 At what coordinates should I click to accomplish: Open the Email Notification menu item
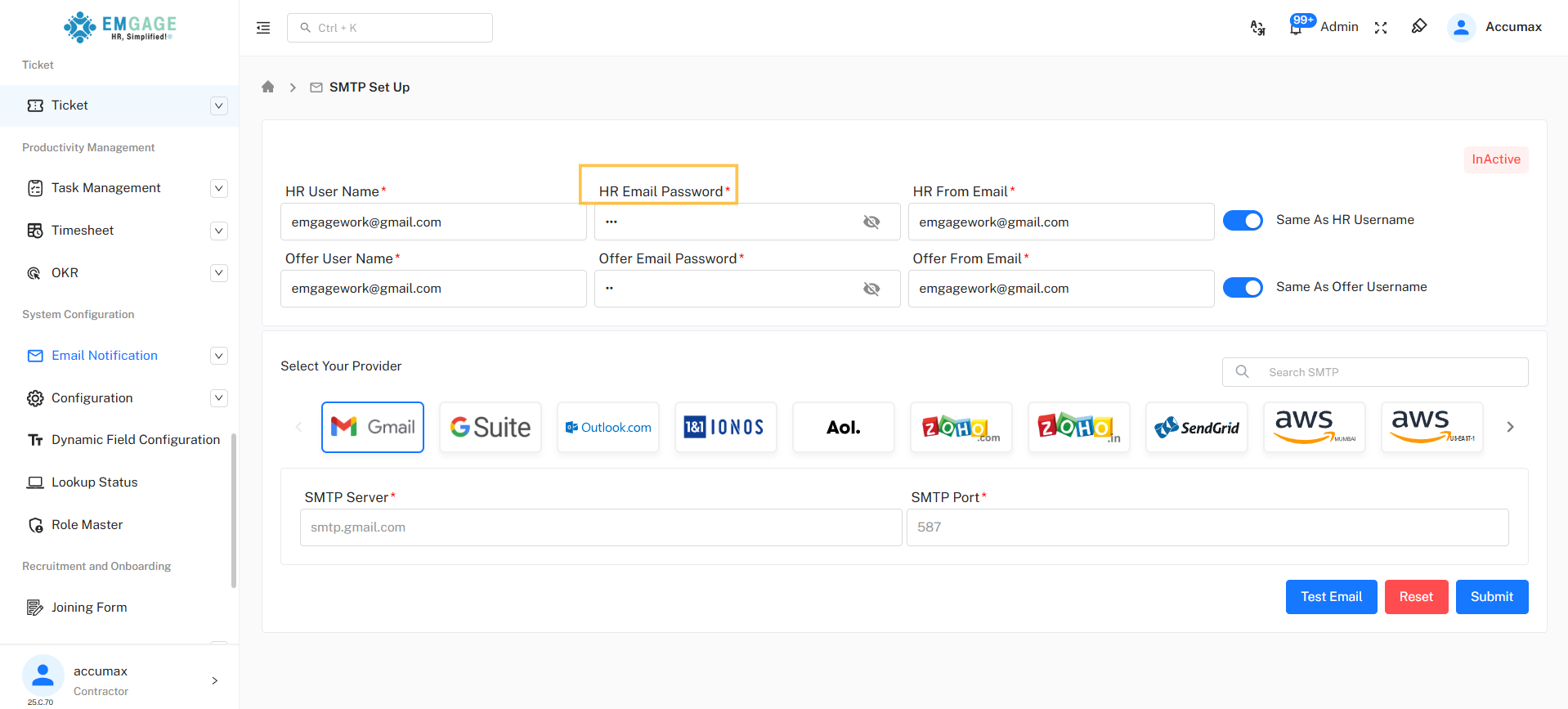tap(105, 356)
